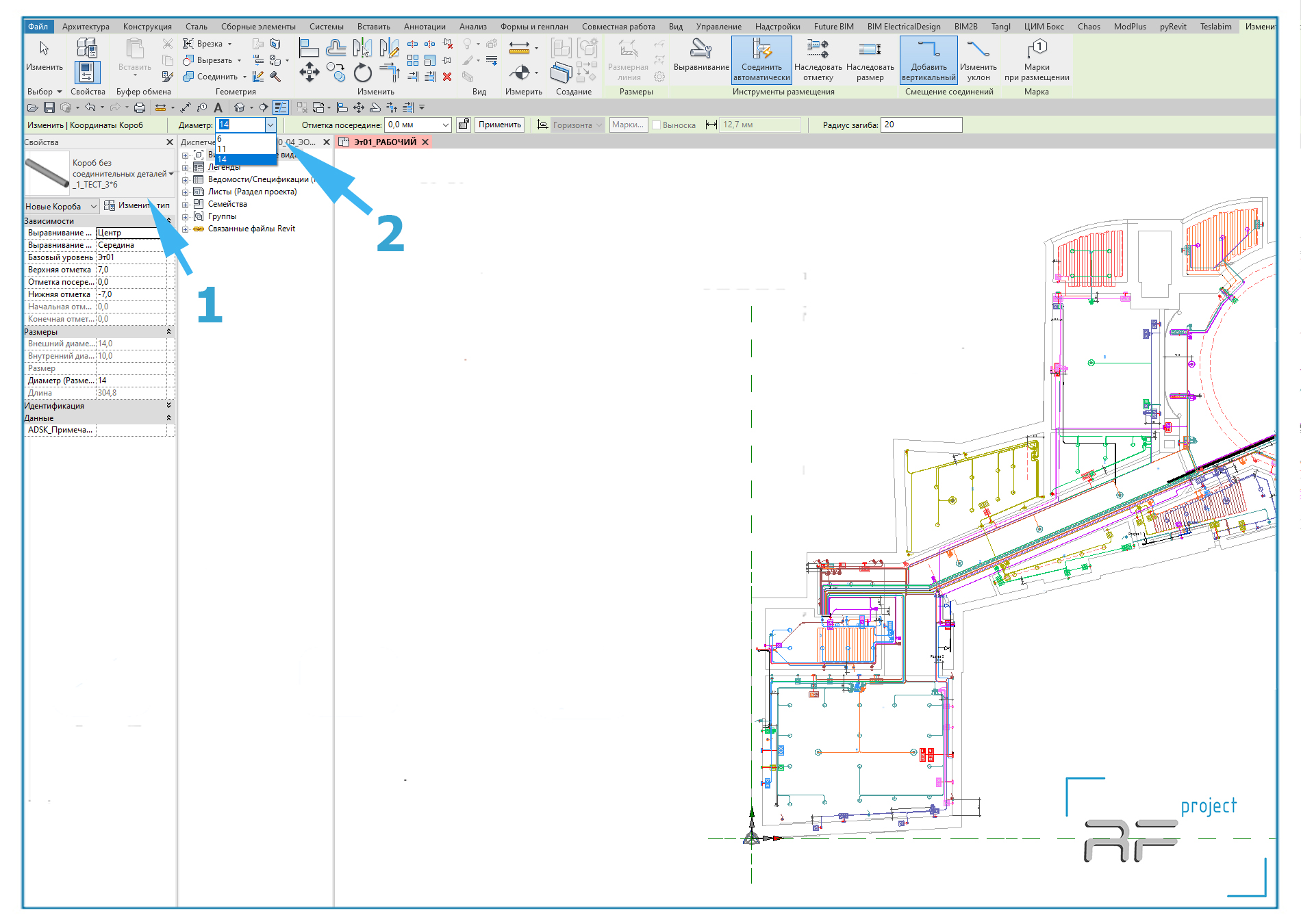This screenshot has height=924, width=1301.
Task: Toggle the lock icon next to Отметка посередине
Action: point(464,125)
